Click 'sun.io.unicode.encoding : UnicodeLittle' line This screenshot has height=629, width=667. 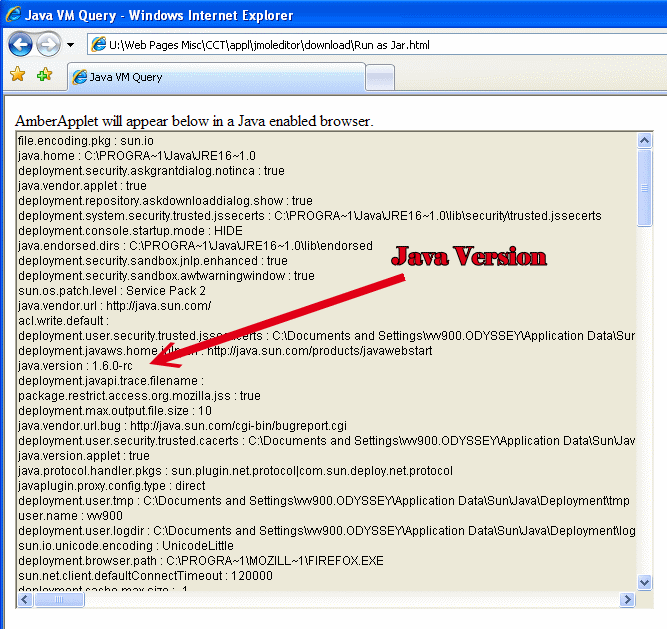(x=126, y=546)
